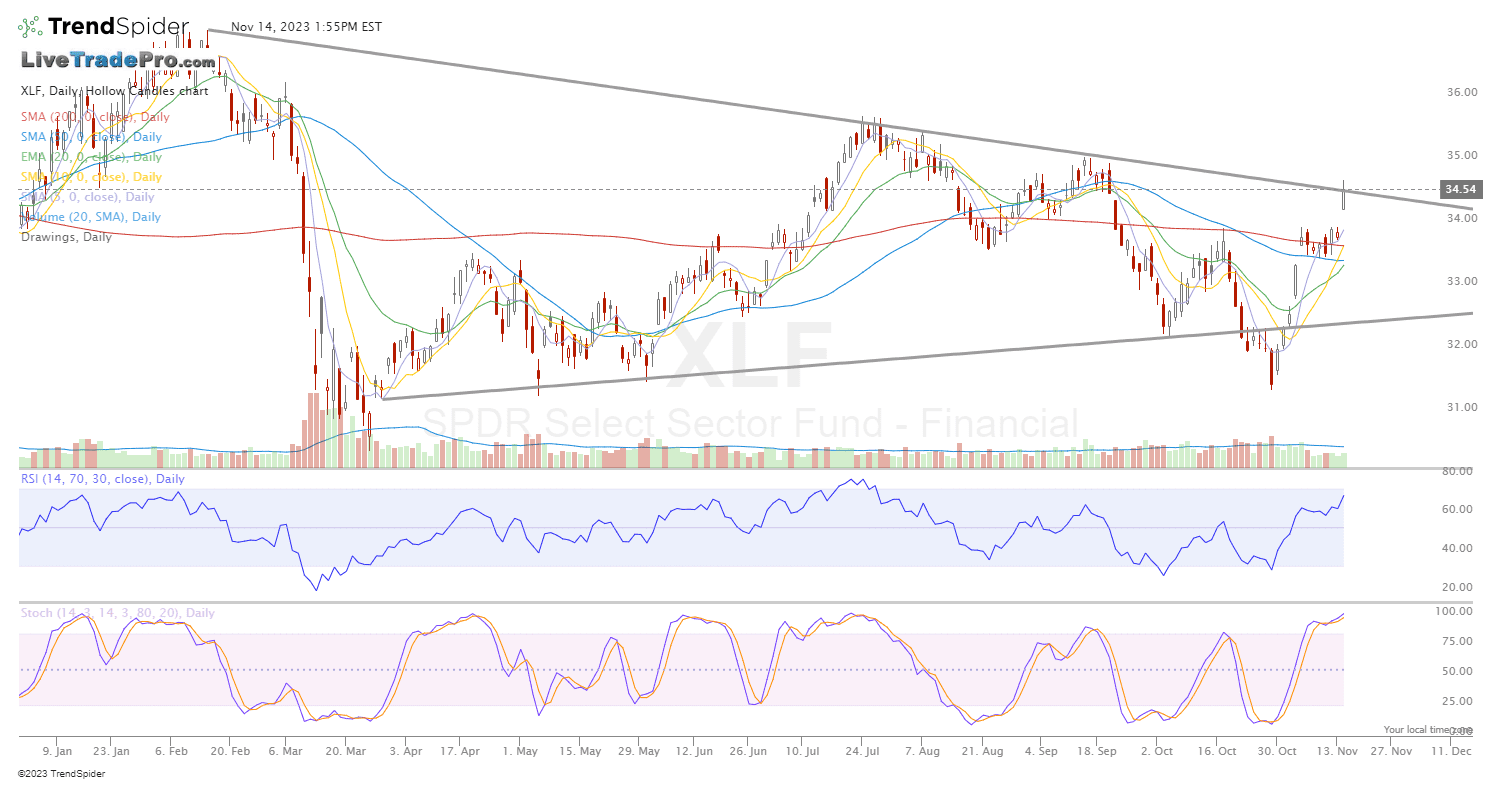Screen dimensions: 1510x793
Task: Click the 15. May date label
Action: click(579, 750)
